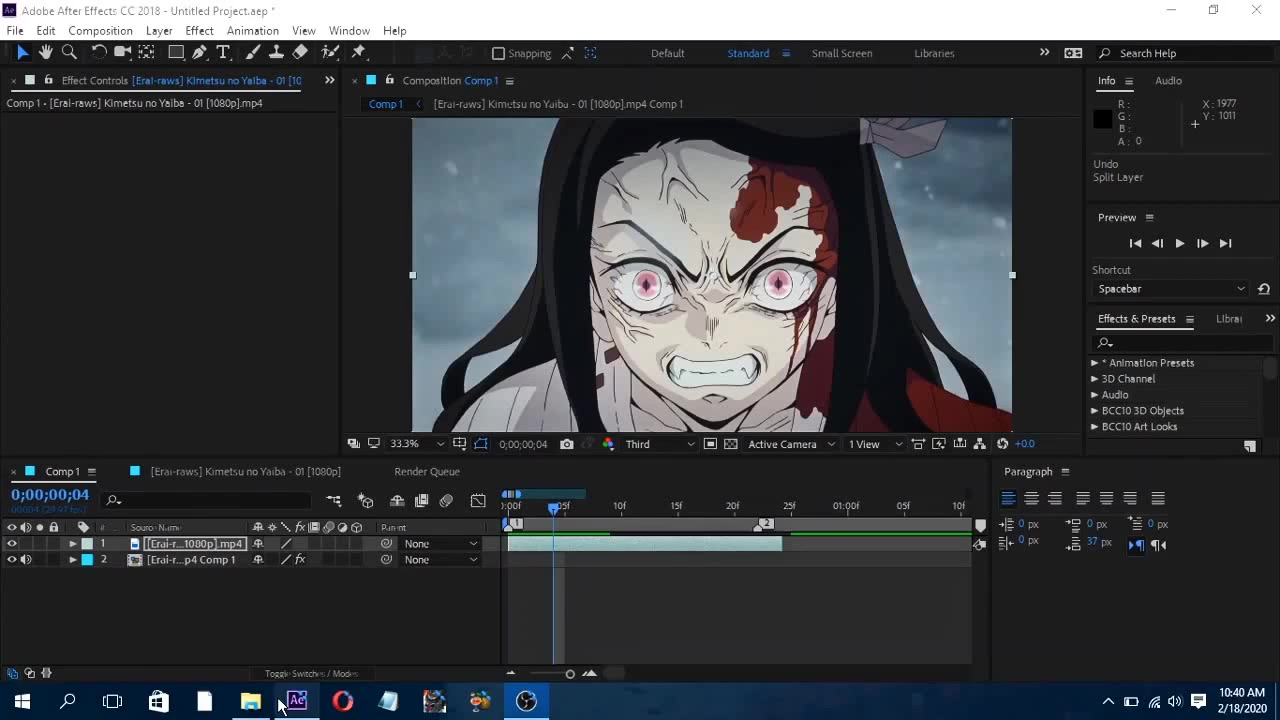Select the Hand tool
The image size is (1280, 720).
[x=45, y=53]
